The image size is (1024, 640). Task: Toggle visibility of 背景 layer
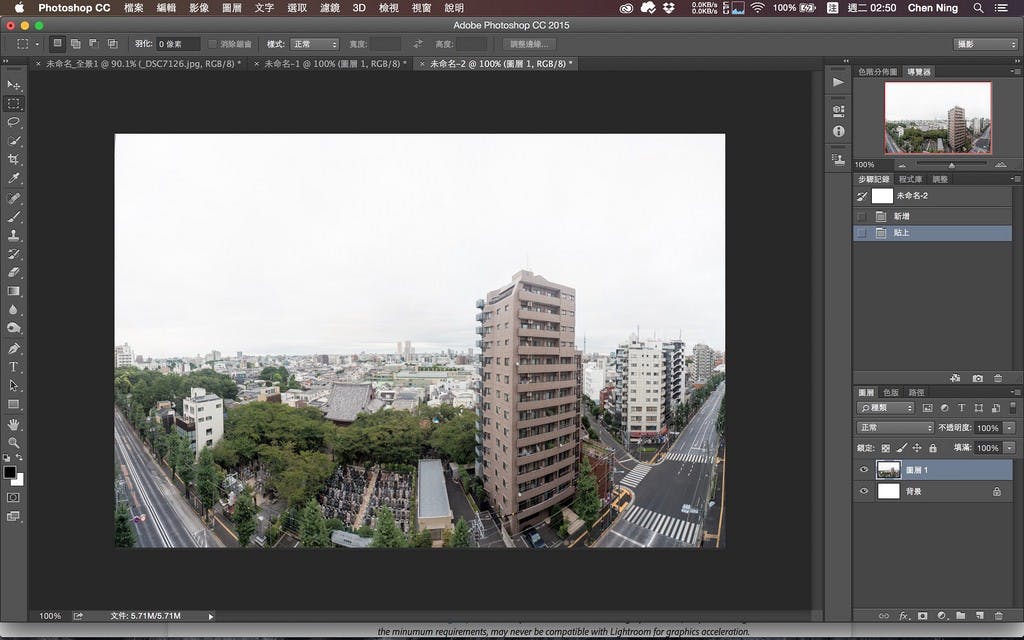point(864,491)
